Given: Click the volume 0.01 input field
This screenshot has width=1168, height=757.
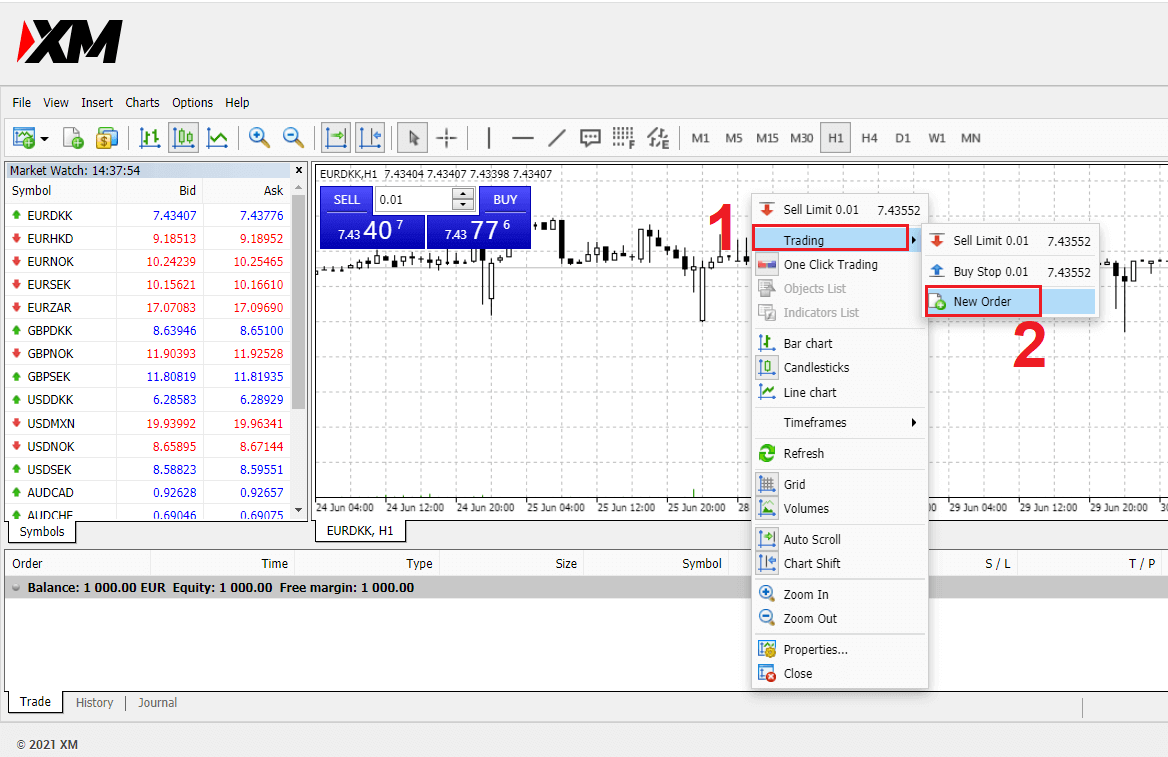Looking at the screenshot, I should coord(413,200).
